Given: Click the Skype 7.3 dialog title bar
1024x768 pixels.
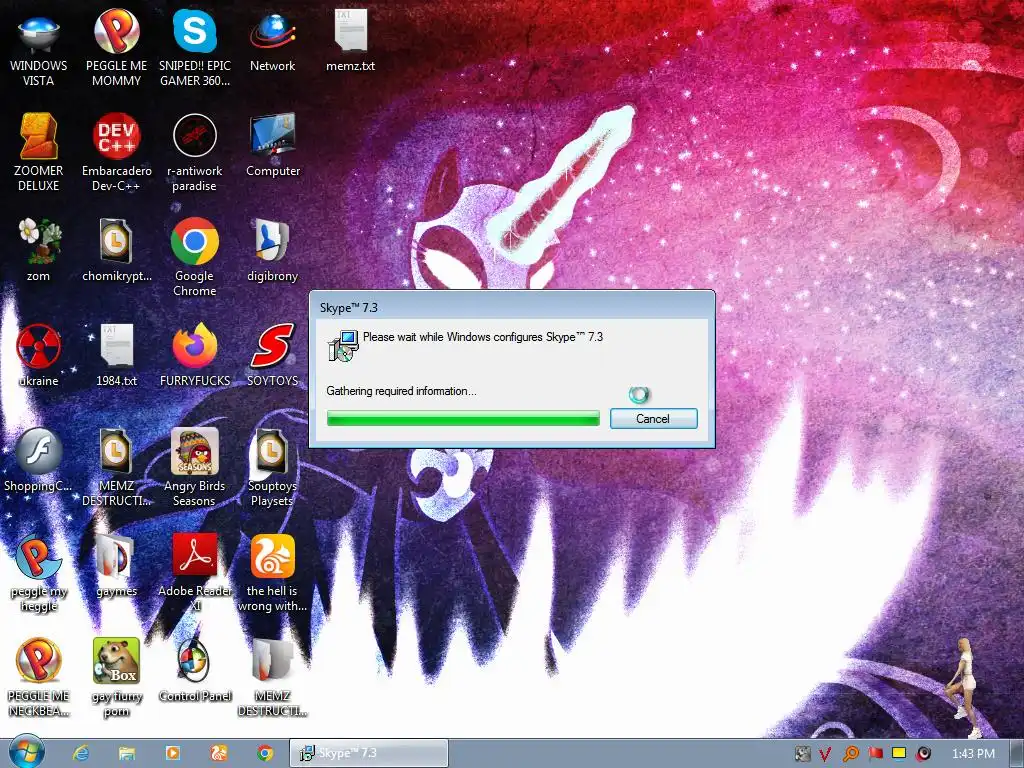Looking at the screenshot, I should tap(512, 308).
